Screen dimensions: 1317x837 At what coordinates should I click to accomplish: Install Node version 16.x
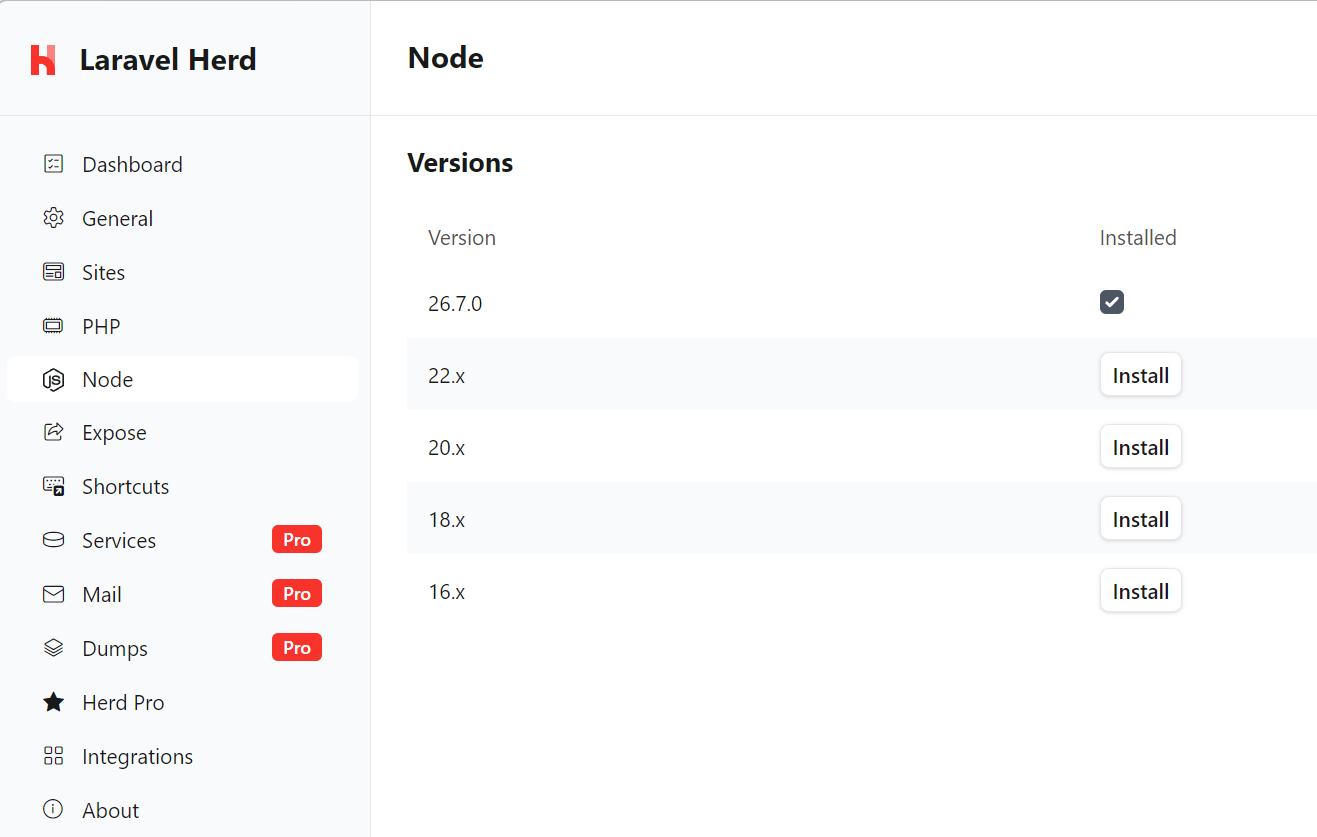(x=1141, y=591)
